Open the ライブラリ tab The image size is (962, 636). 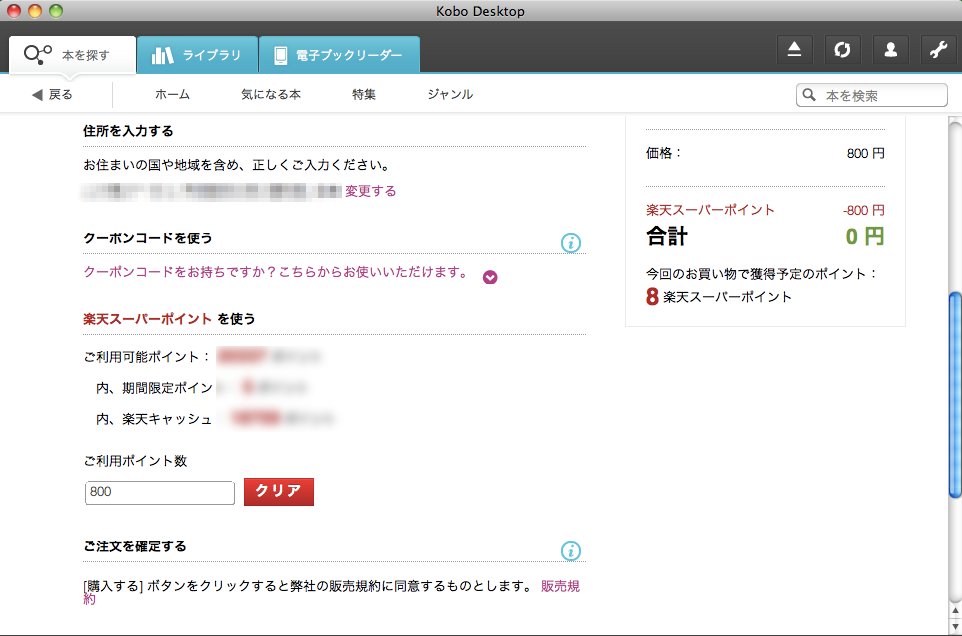click(198, 55)
